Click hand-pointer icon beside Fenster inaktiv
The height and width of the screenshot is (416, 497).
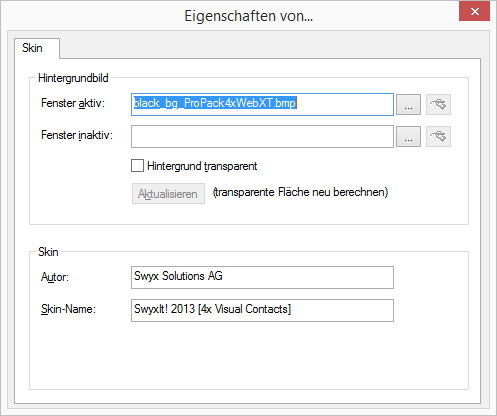pyautogui.click(x=438, y=136)
